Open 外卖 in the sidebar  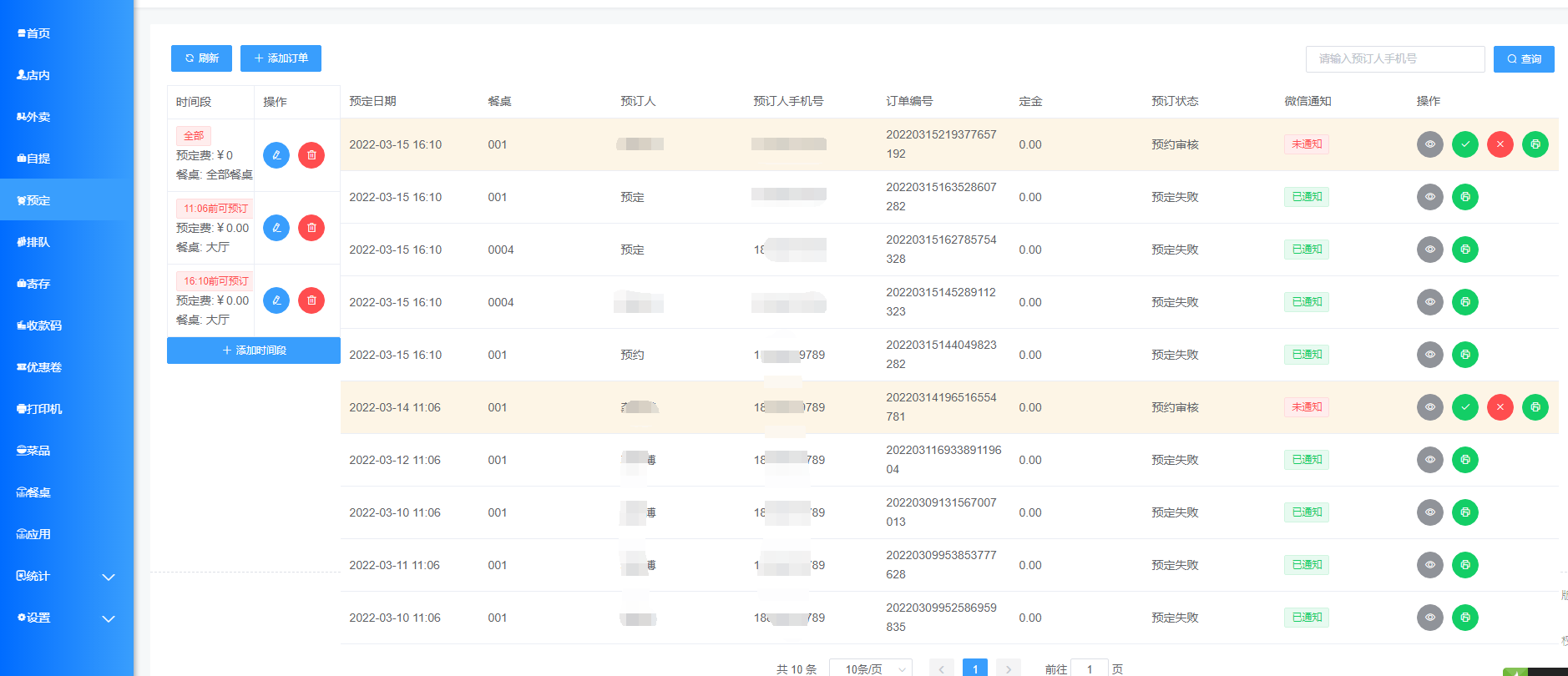[33, 117]
